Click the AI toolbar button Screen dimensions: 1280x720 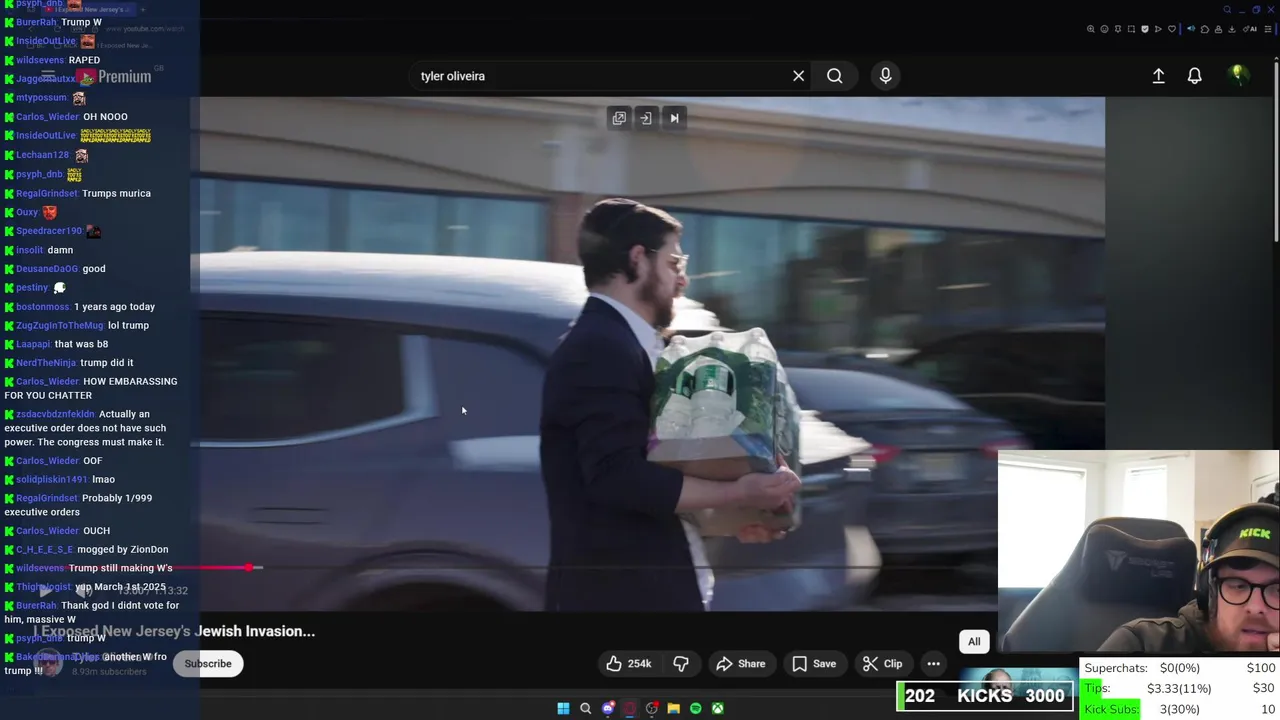[1248, 29]
